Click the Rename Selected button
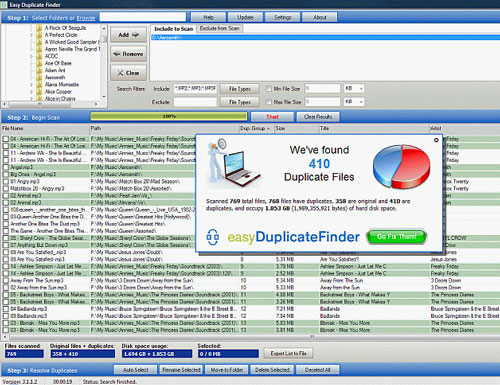 181,370
